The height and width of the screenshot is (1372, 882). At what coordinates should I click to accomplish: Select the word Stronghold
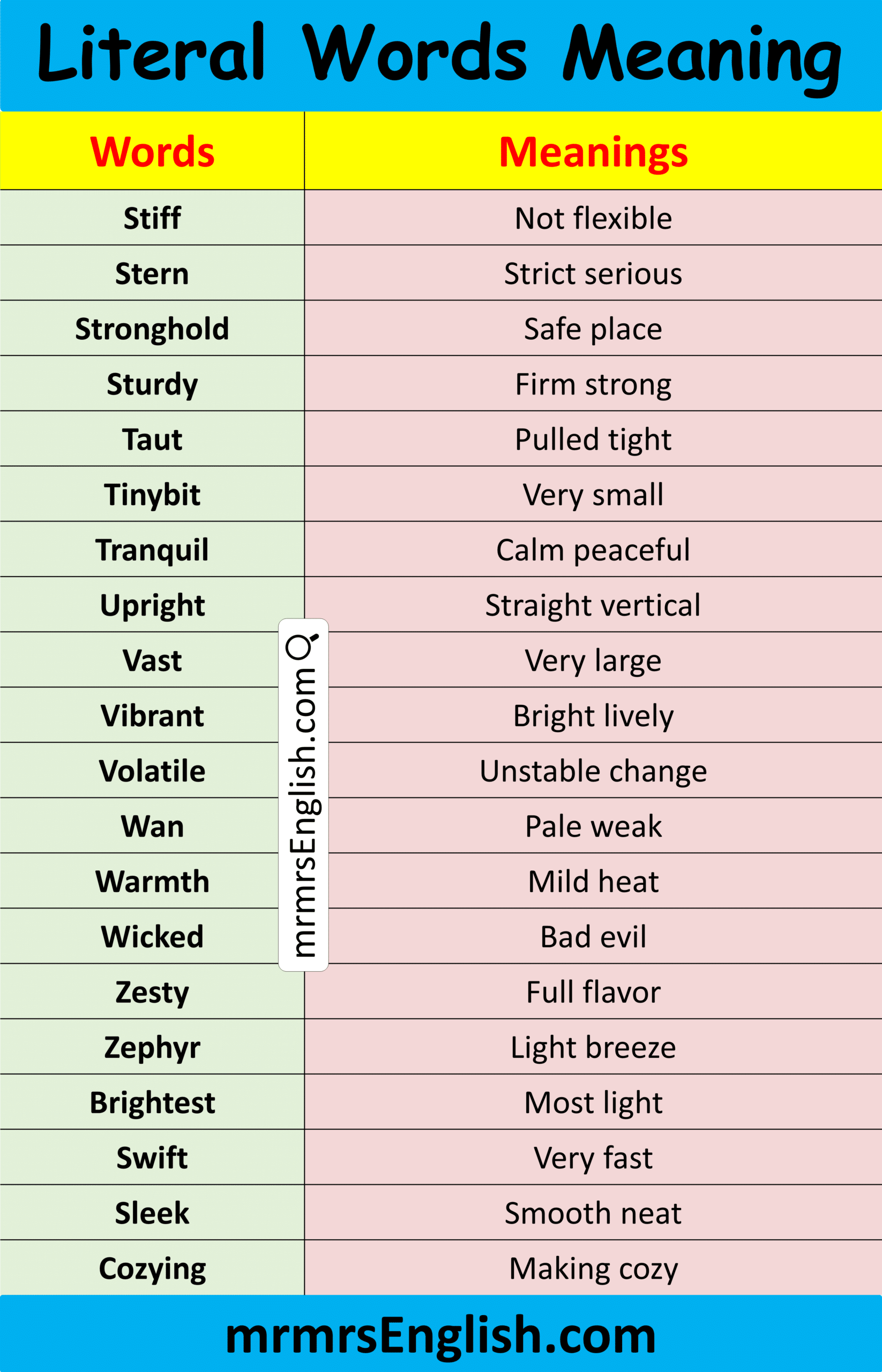(152, 329)
